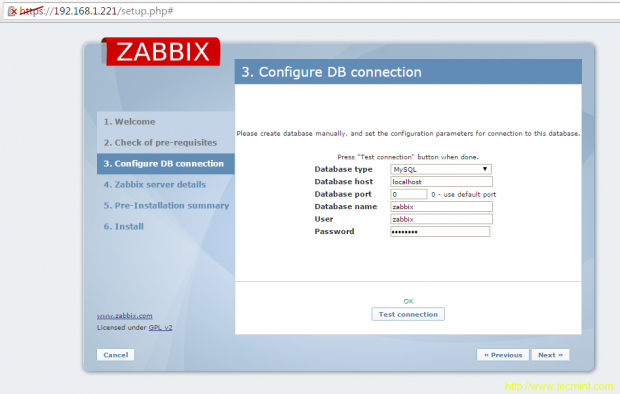Click the '0 - use default port' hint
Screen dimensions: 620x394
[463, 195]
